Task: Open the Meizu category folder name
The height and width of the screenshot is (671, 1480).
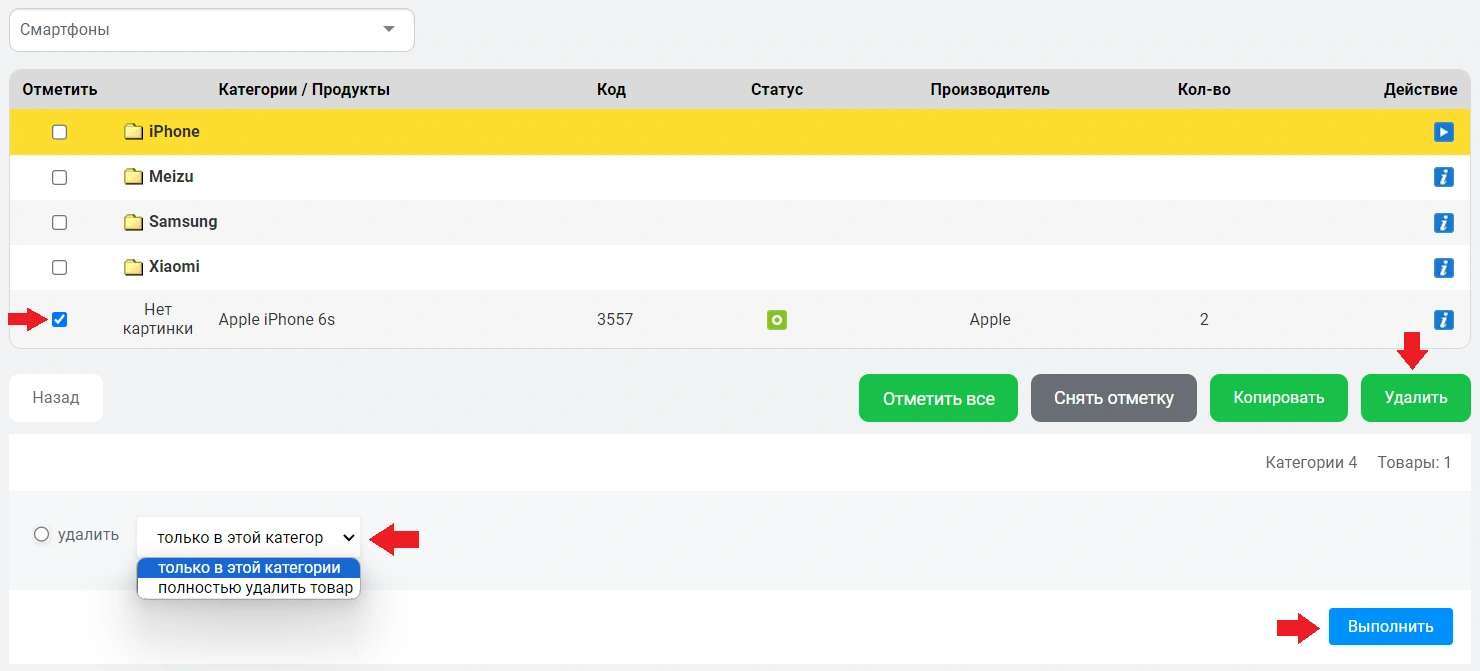Action: point(171,177)
